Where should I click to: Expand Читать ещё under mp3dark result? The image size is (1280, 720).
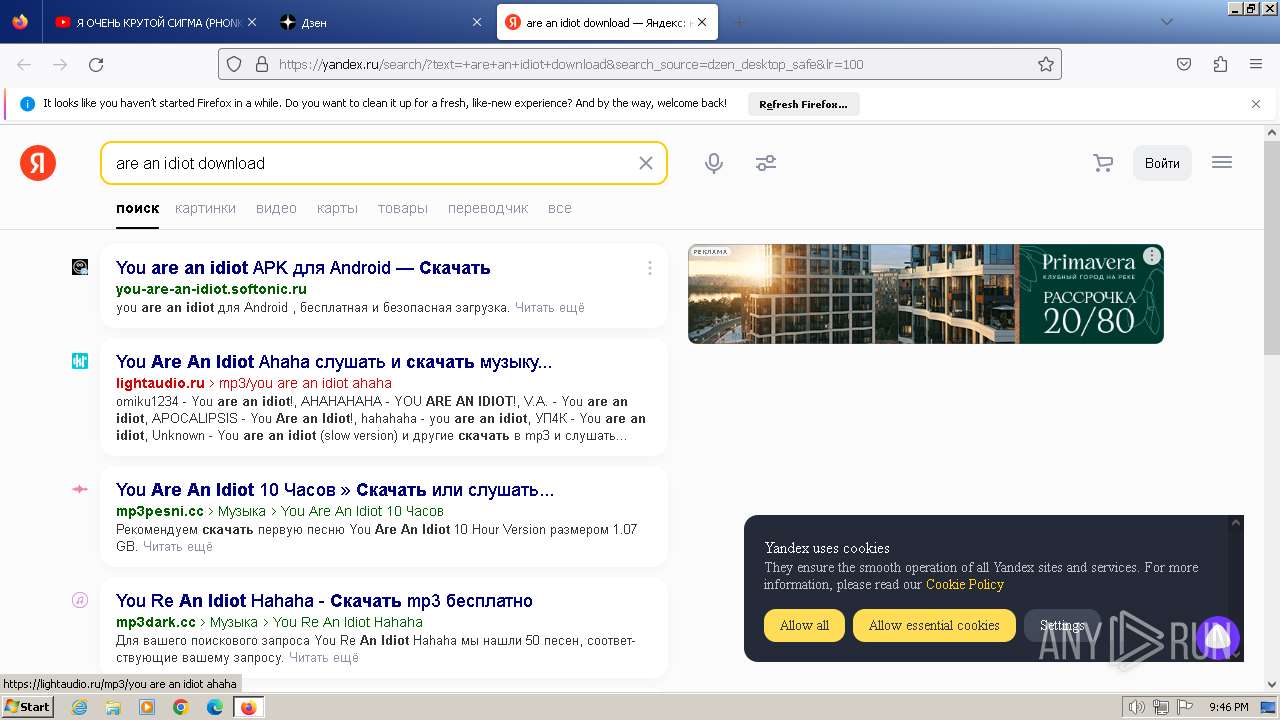click(324, 658)
